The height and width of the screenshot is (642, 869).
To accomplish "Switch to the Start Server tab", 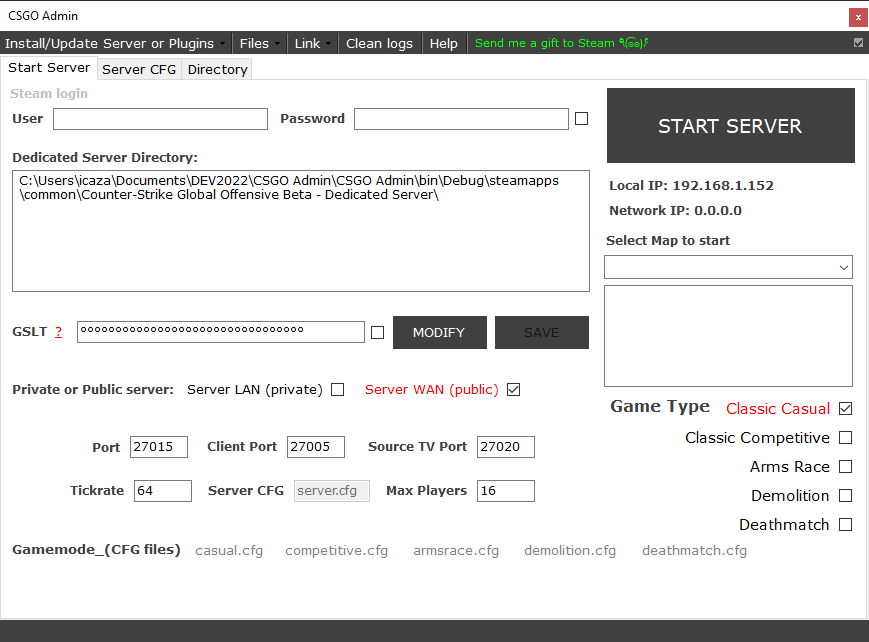I will pos(49,68).
